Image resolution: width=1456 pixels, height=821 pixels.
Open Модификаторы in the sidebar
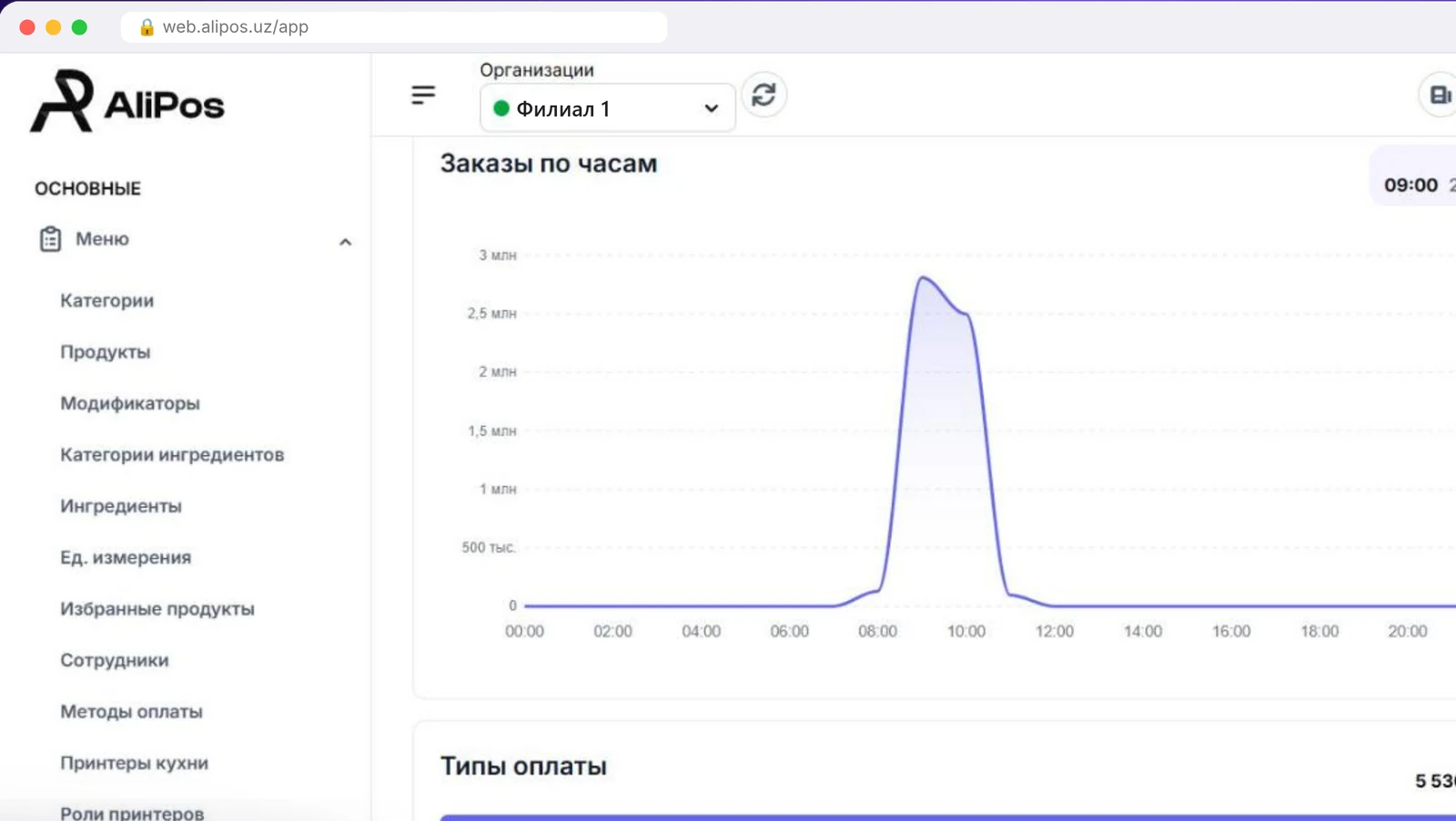pyautogui.click(x=130, y=403)
